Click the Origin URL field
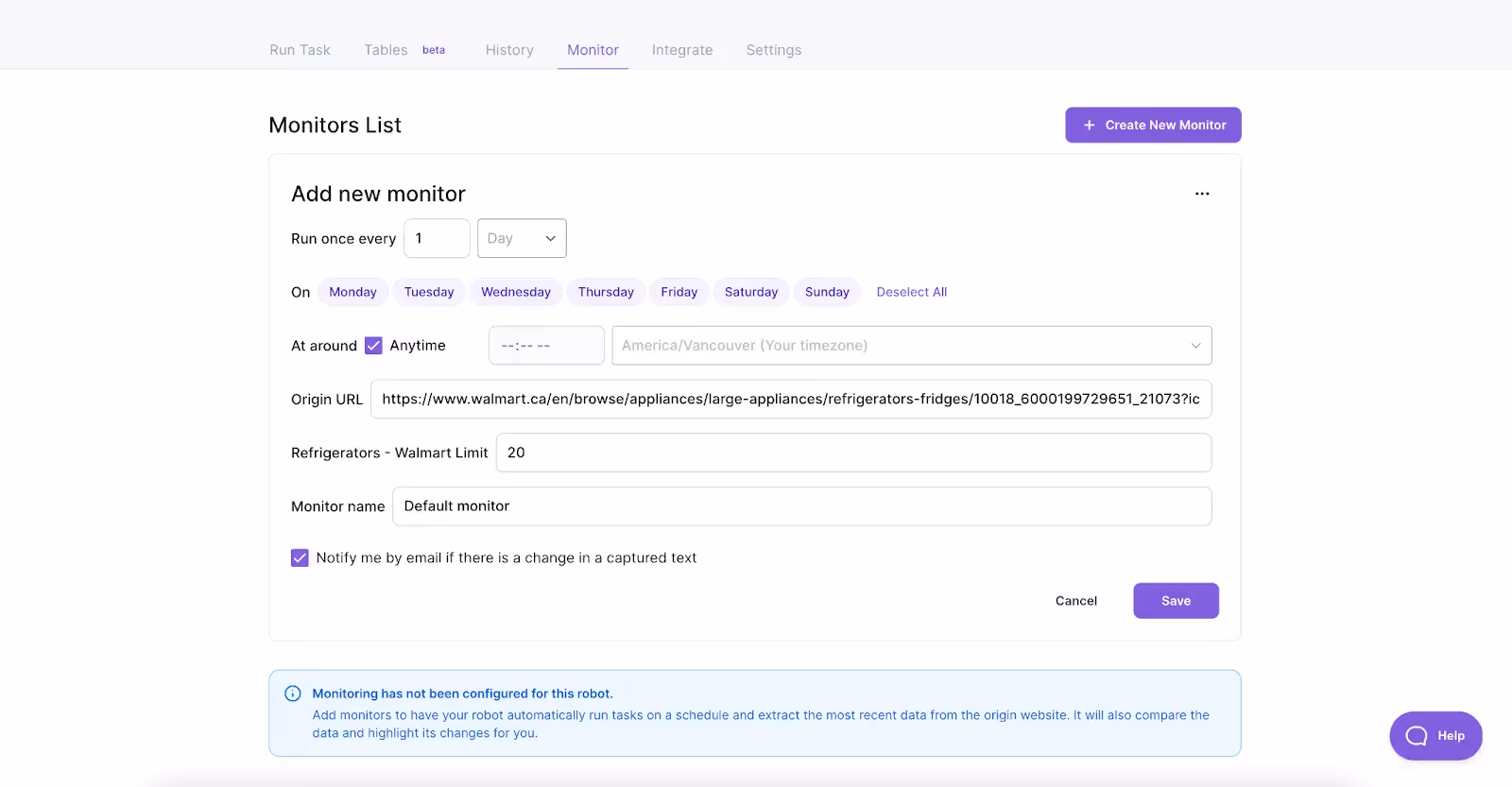Image resolution: width=1512 pixels, height=787 pixels. 791,399
